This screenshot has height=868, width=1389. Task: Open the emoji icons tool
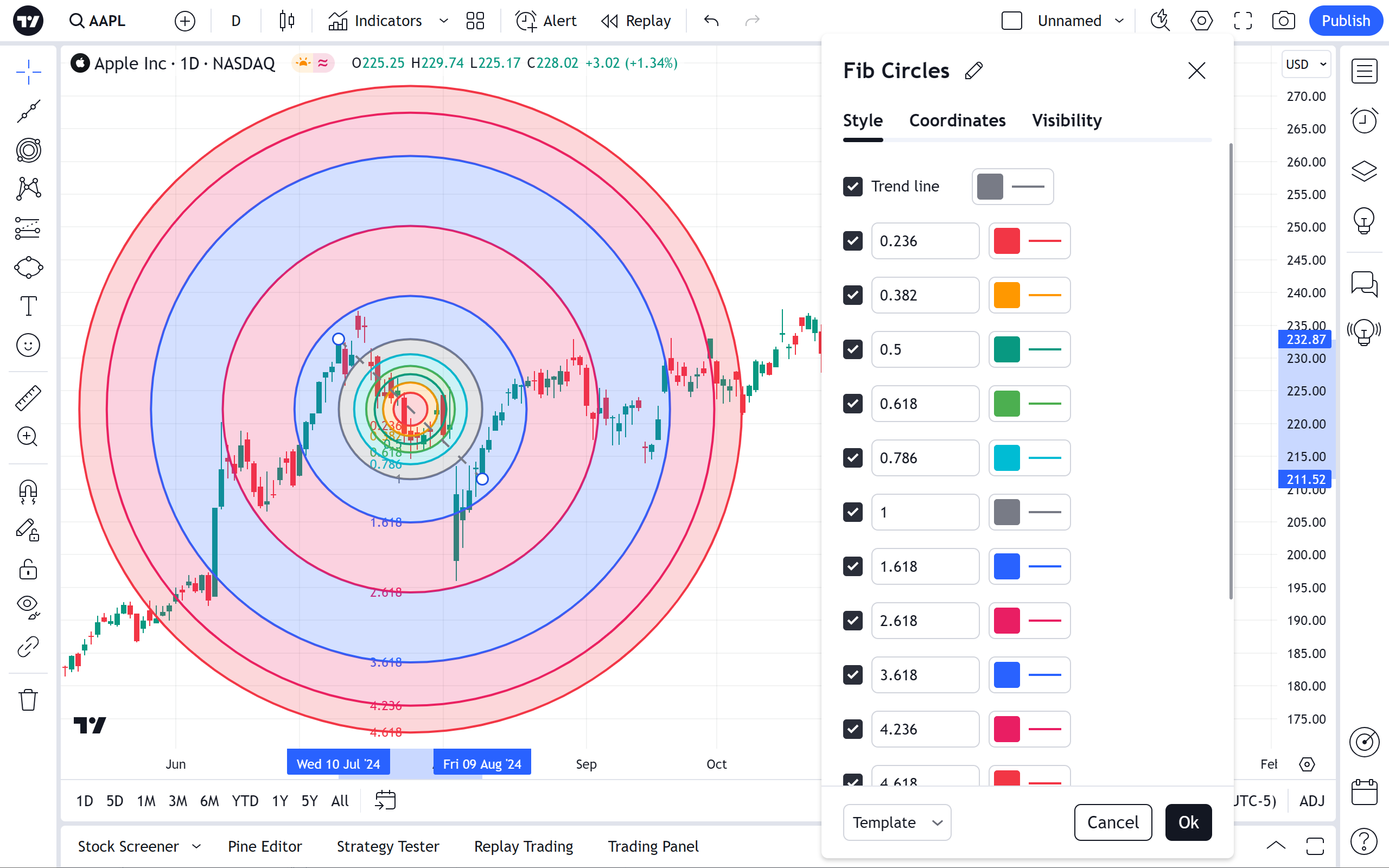pos(28,345)
